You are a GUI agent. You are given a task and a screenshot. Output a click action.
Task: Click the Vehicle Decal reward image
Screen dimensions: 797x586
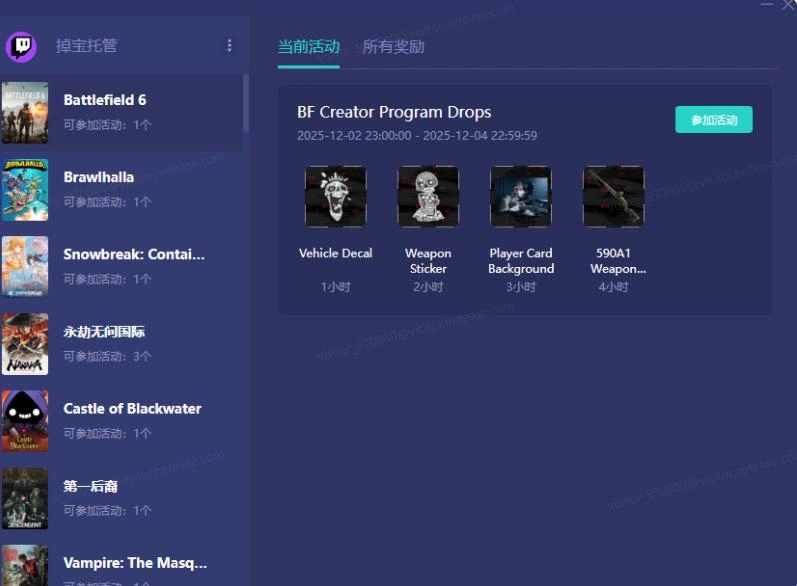[335, 196]
